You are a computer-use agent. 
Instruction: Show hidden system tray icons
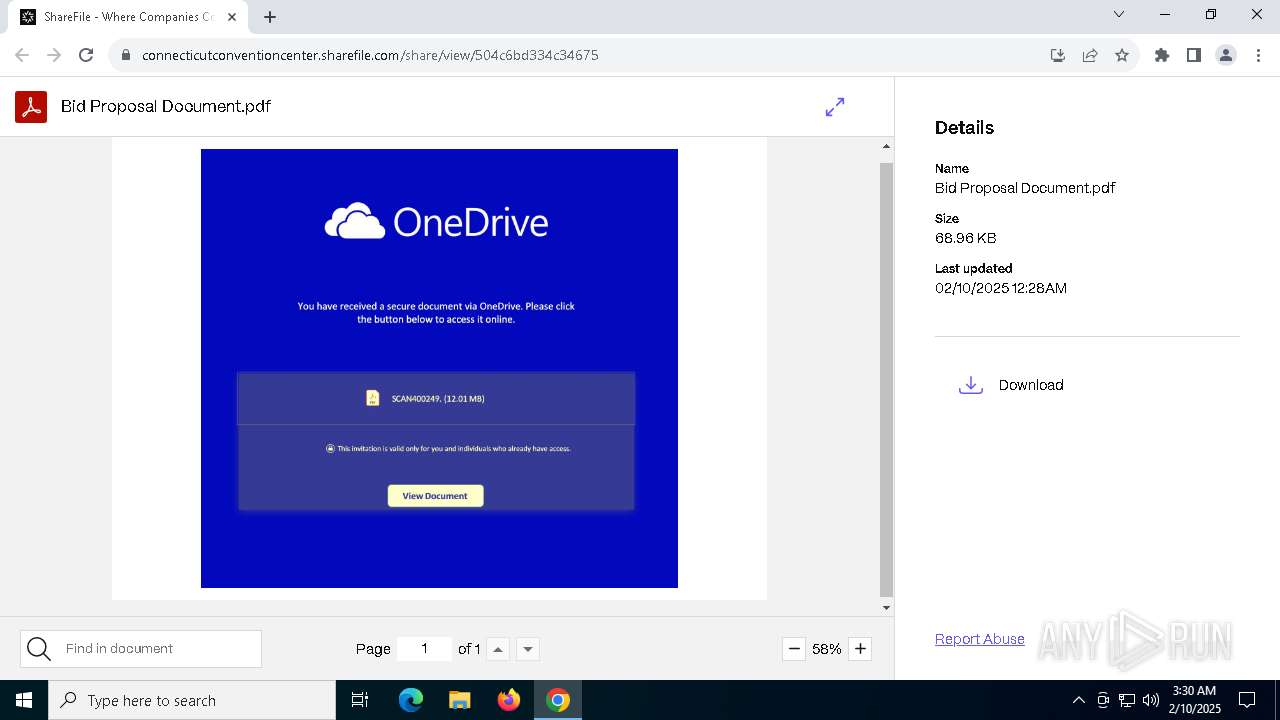[x=1078, y=700]
